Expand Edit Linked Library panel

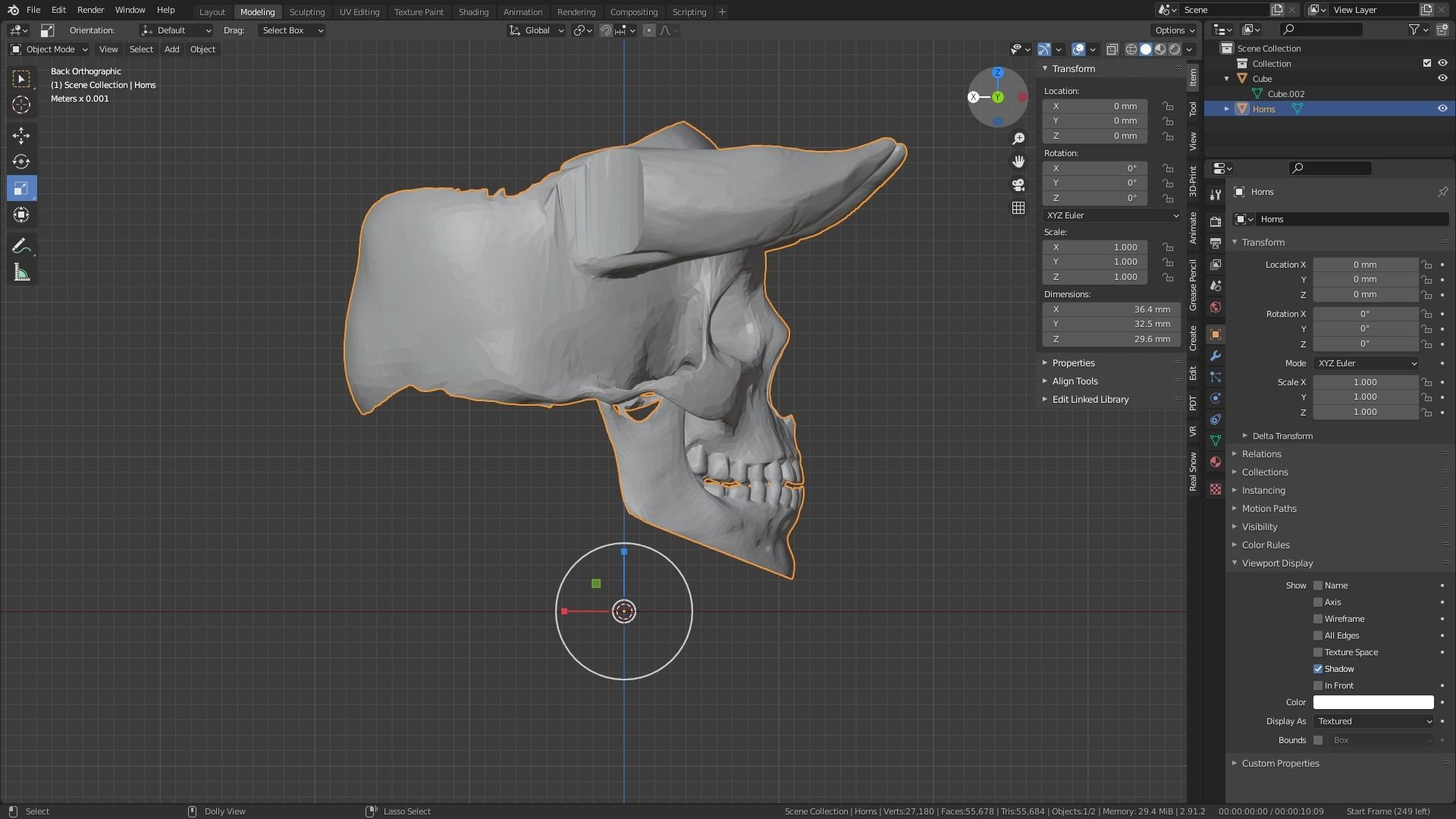[1090, 400]
